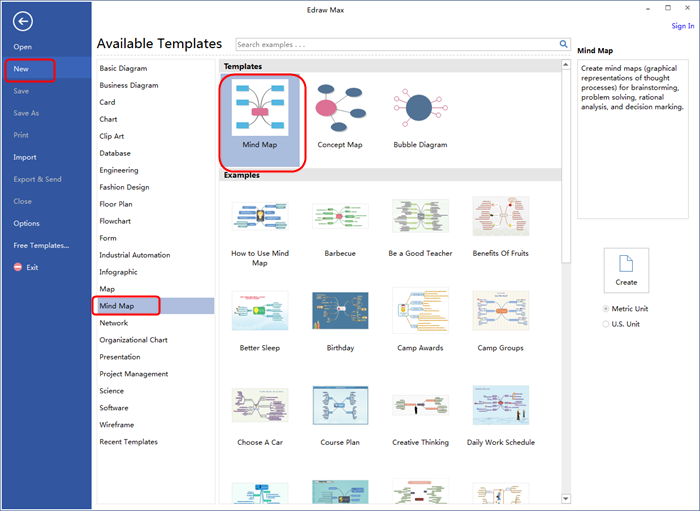
Task: Click the back arrow circle icon
Action: (x=23, y=21)
